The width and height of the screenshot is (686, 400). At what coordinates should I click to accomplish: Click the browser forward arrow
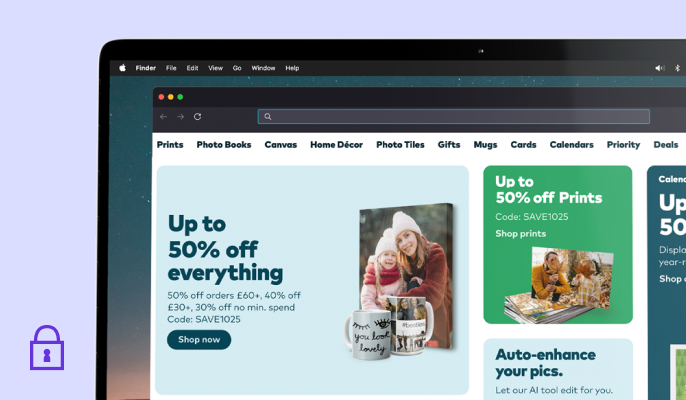pos(180,117)
